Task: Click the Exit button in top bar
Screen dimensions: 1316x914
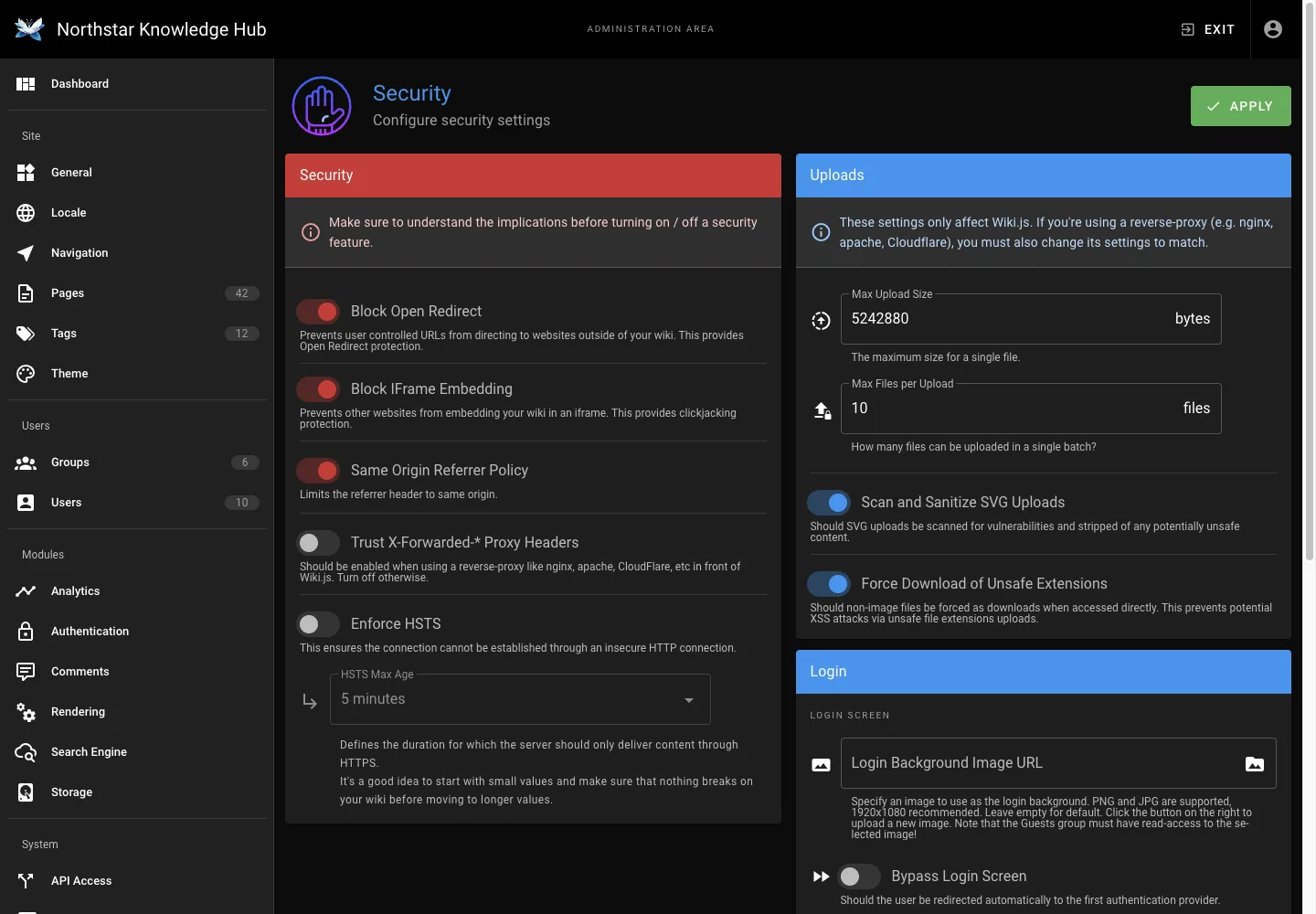Action: pyautogui.click(x=1207, y=29)
